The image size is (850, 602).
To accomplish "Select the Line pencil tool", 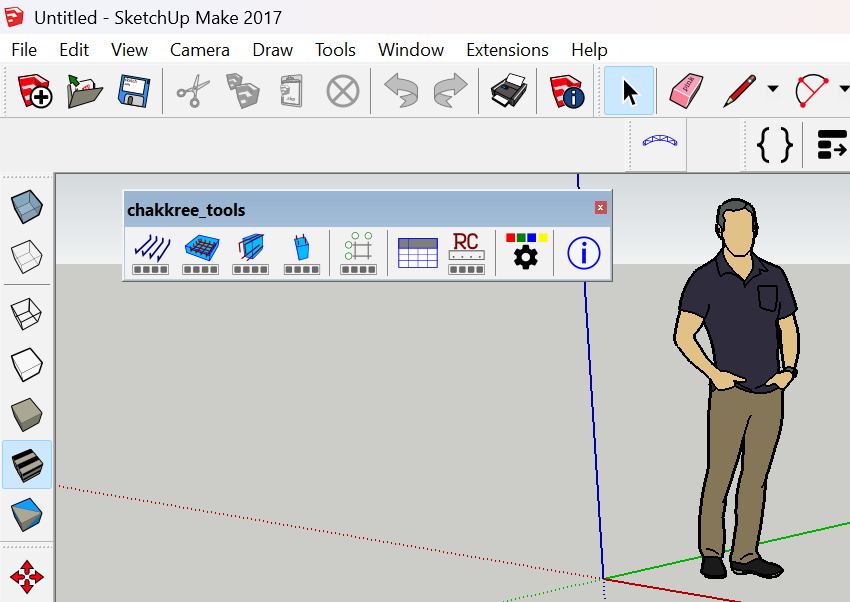I will click(739, 90).
